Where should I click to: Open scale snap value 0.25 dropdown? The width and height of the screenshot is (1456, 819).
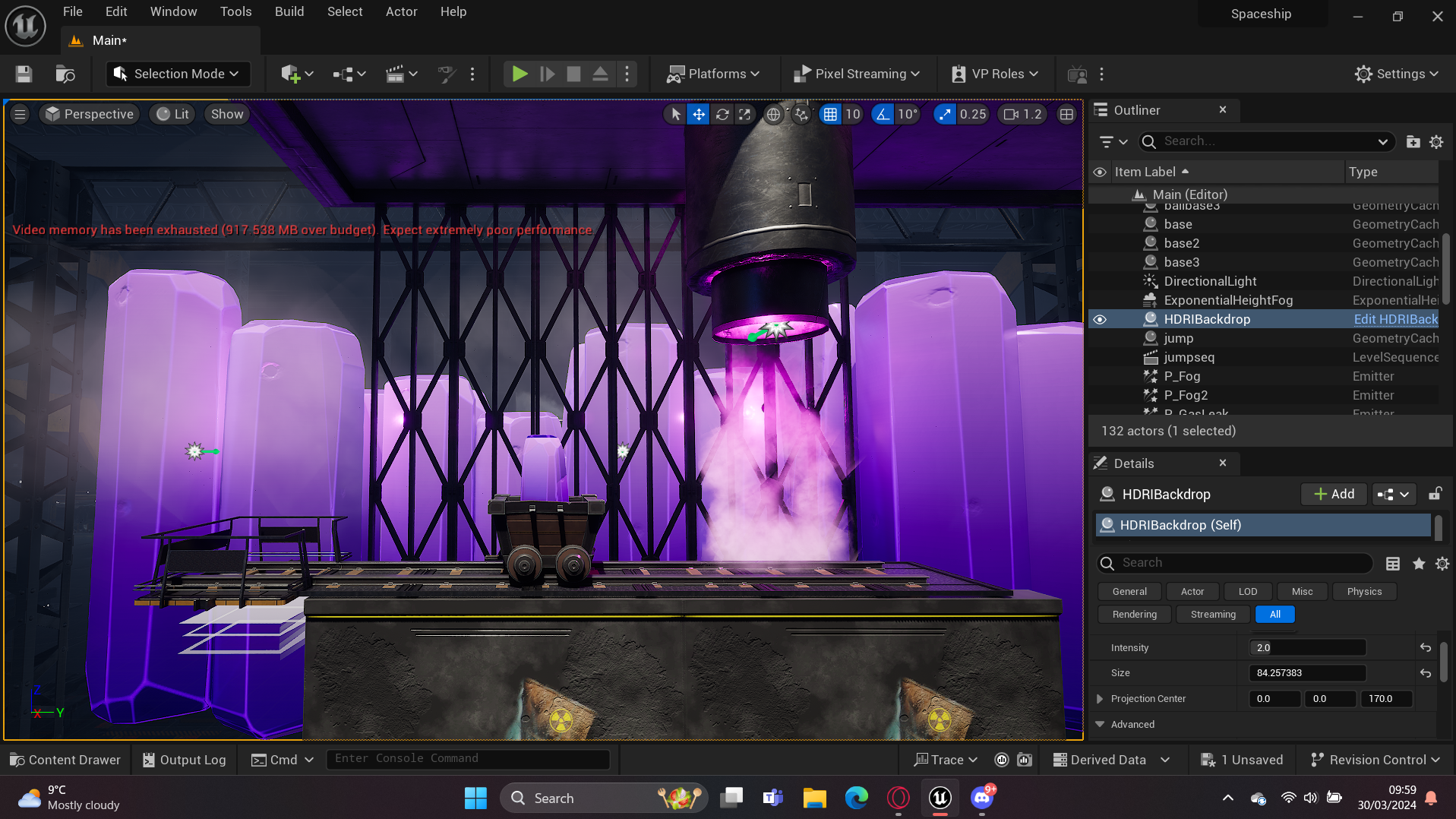pyautogui.click(x=973, y=114)
